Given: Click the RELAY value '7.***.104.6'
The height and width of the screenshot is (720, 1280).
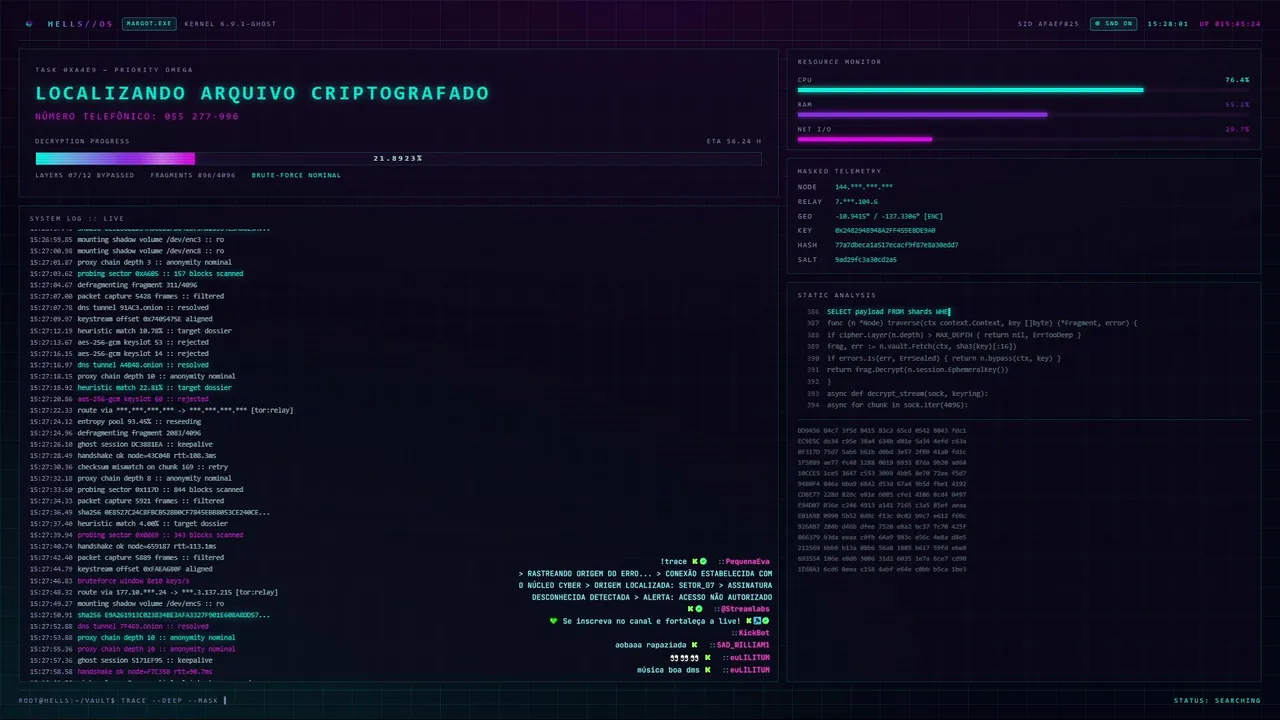Looking at the screenshot, I should [x=856, y=202].
